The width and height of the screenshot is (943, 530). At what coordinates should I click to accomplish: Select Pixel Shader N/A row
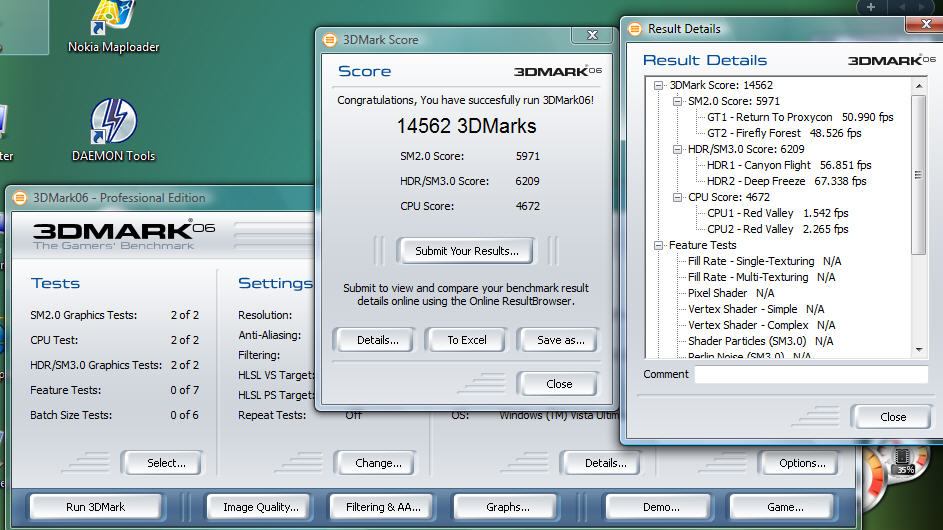click(731, 293)
